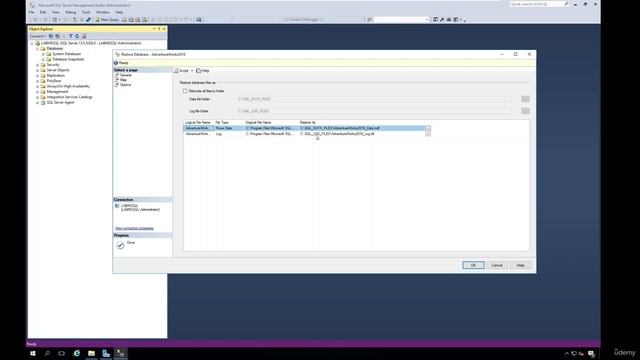Image resolution: width=640 pixels, height=360 pixels.
Task: Click the ellipsis button on the Rows Data file row
Action: point(428,128)
